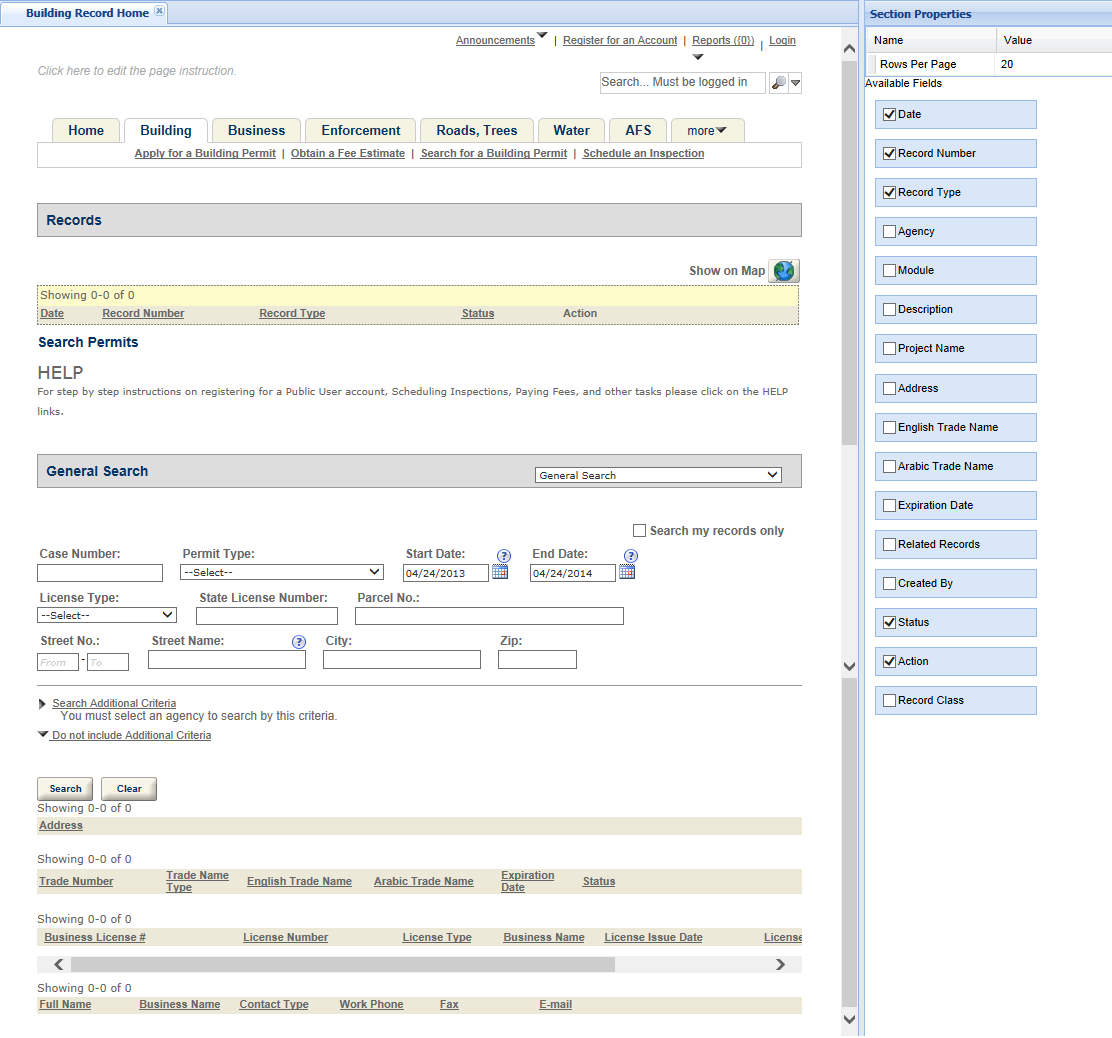This screenshot has width=1112, height=1038.
Task: Click the Street Name help icon
Action: coord(298,642)
